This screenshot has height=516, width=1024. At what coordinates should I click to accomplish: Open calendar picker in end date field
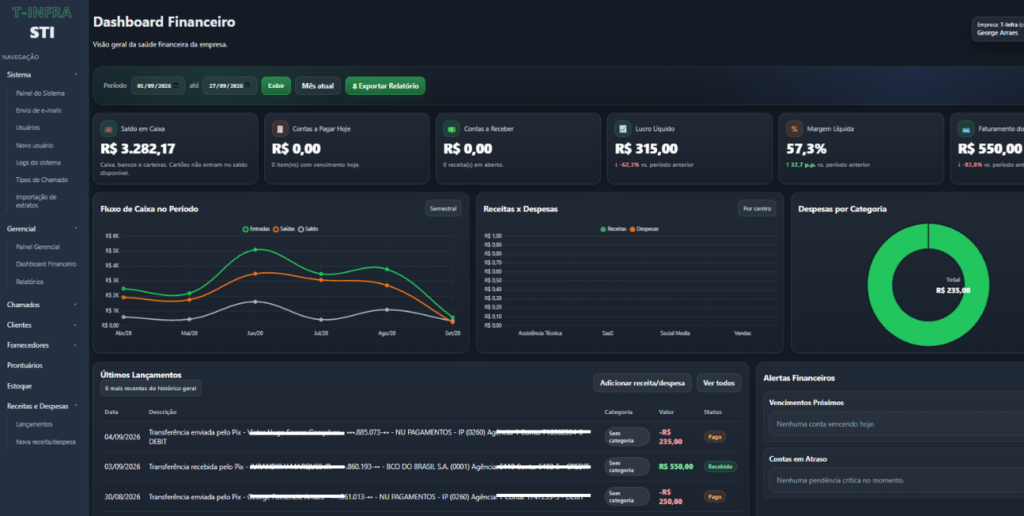tap(248, 86)
